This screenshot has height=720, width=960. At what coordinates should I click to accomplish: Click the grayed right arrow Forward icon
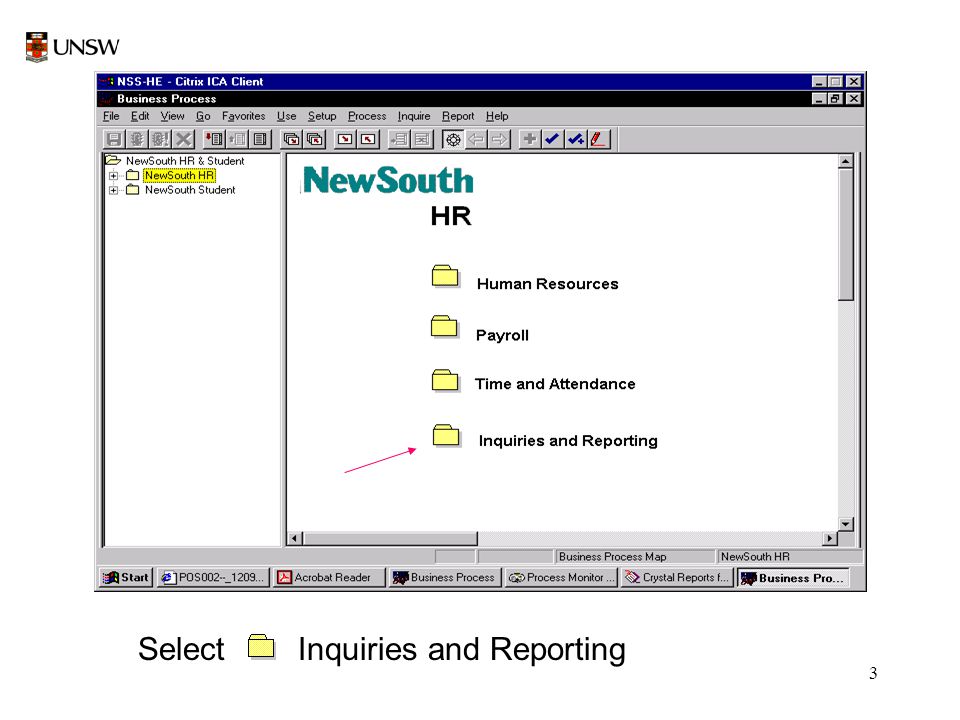(500, 139)
